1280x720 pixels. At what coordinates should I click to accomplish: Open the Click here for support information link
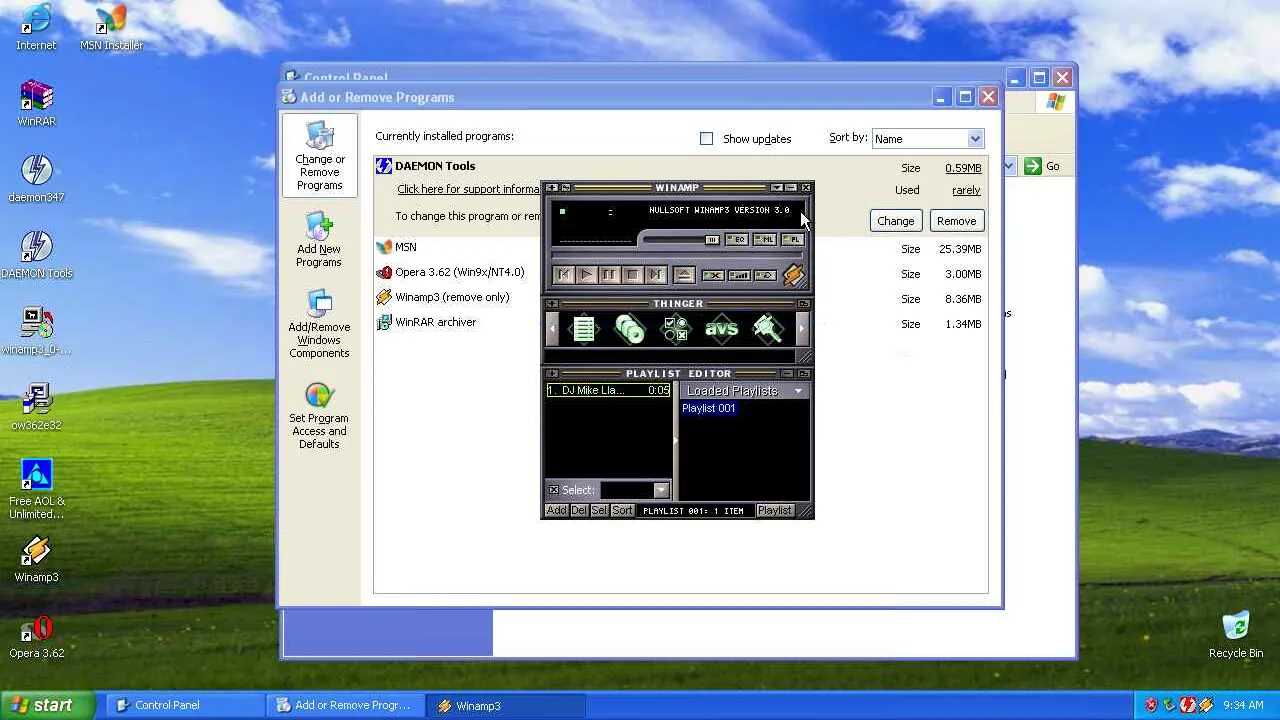(468, 190)
